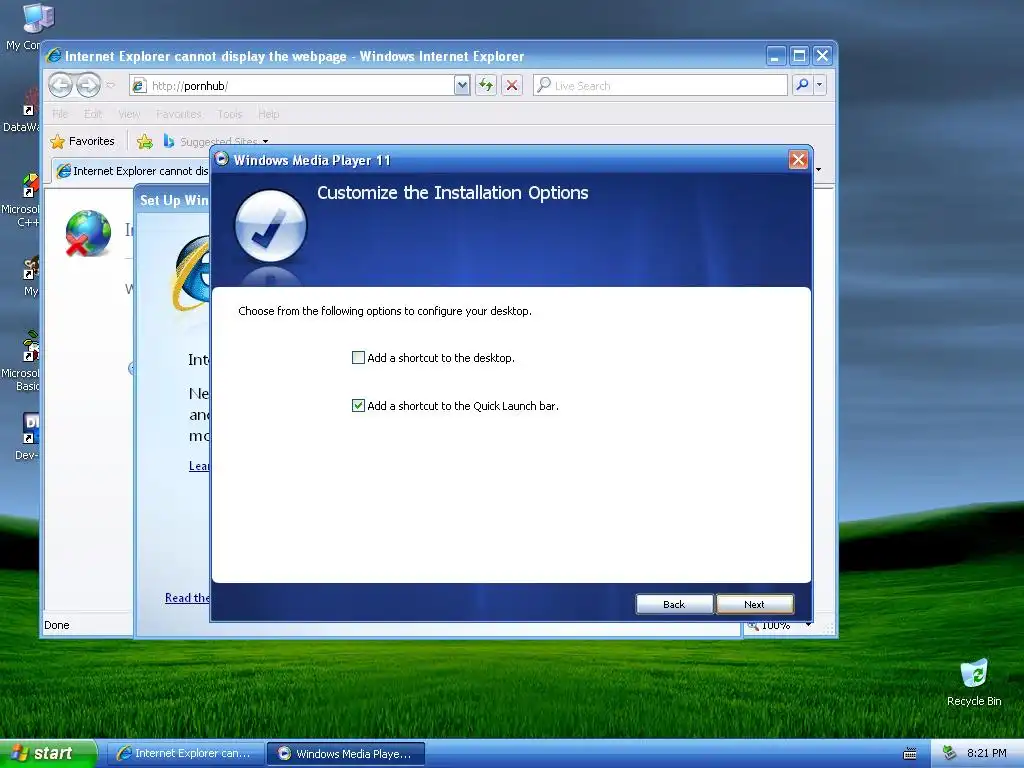Click the on-screen keyboard taskbar icon
Image resolution: width=1024 pixels, height=768 pixels.
(910, 754)
